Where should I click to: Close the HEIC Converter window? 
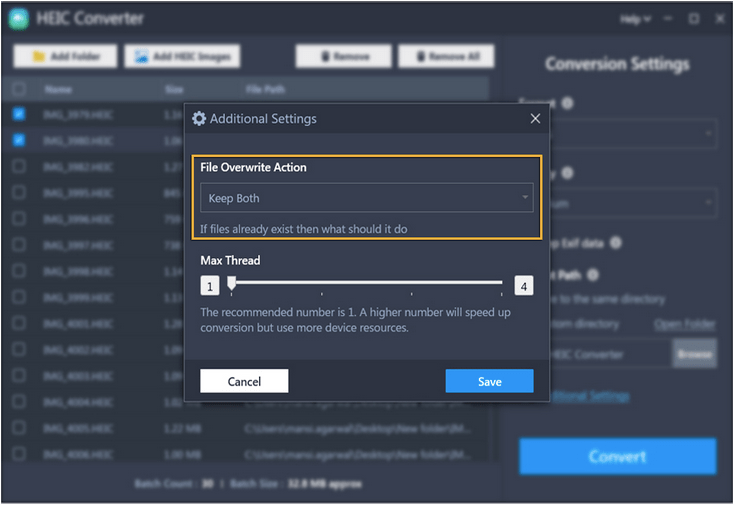click(720, 19)
